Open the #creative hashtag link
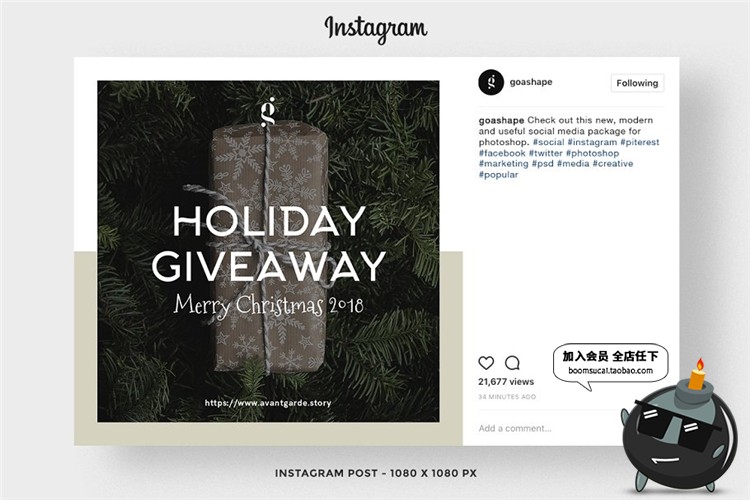Viewport: 750px width, 500px height. (613, 164)
